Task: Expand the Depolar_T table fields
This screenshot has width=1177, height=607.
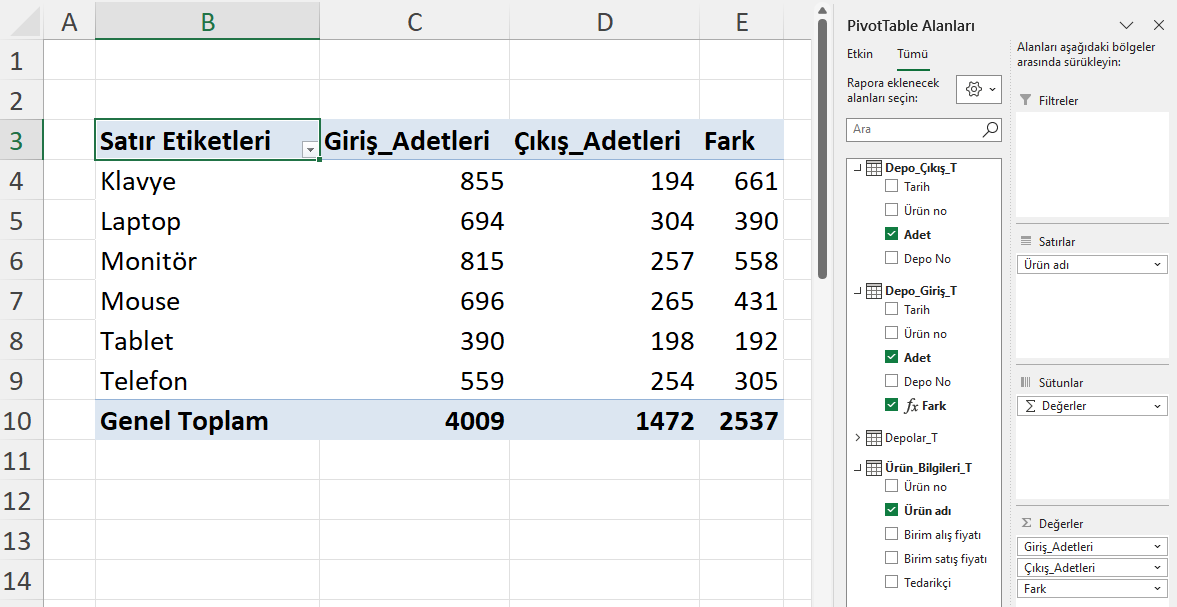Action: click(858, 437)
